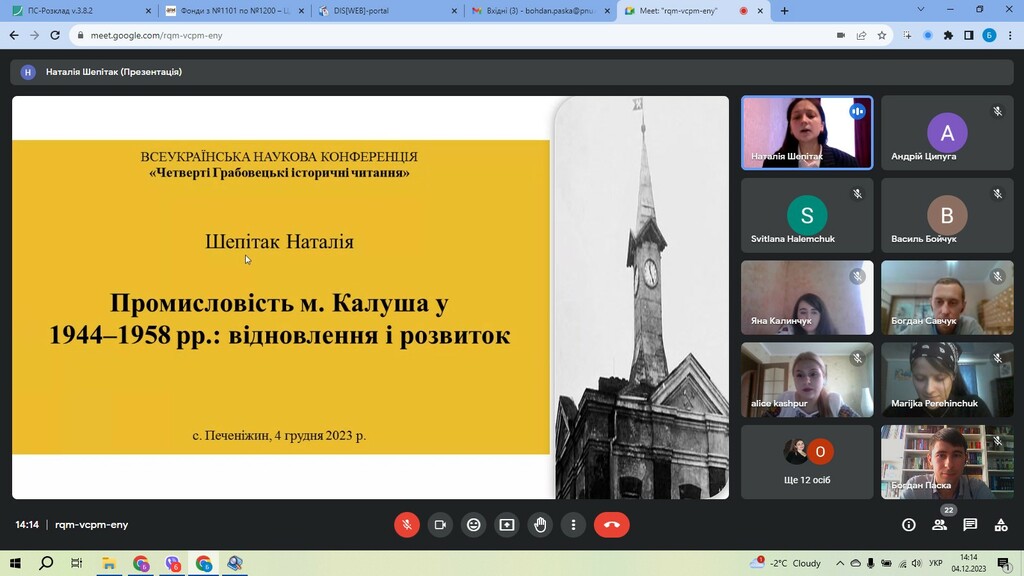Screen dimensions: 1024x576
Task: Open the activities panel
Action: [x=1001, y=525]
